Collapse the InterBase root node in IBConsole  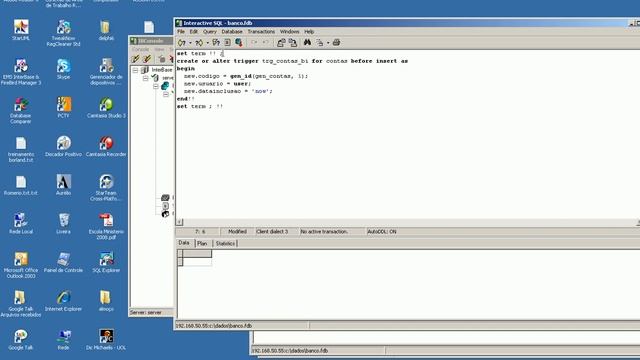tap(136, 70)
